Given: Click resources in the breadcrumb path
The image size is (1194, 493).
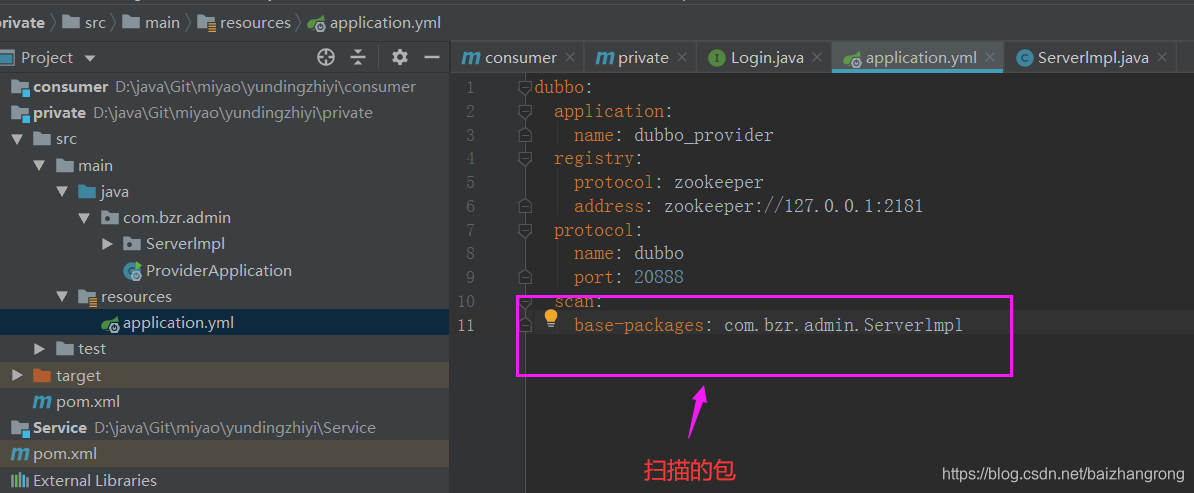Looking at the screenshot, I should tap(255, 23).
